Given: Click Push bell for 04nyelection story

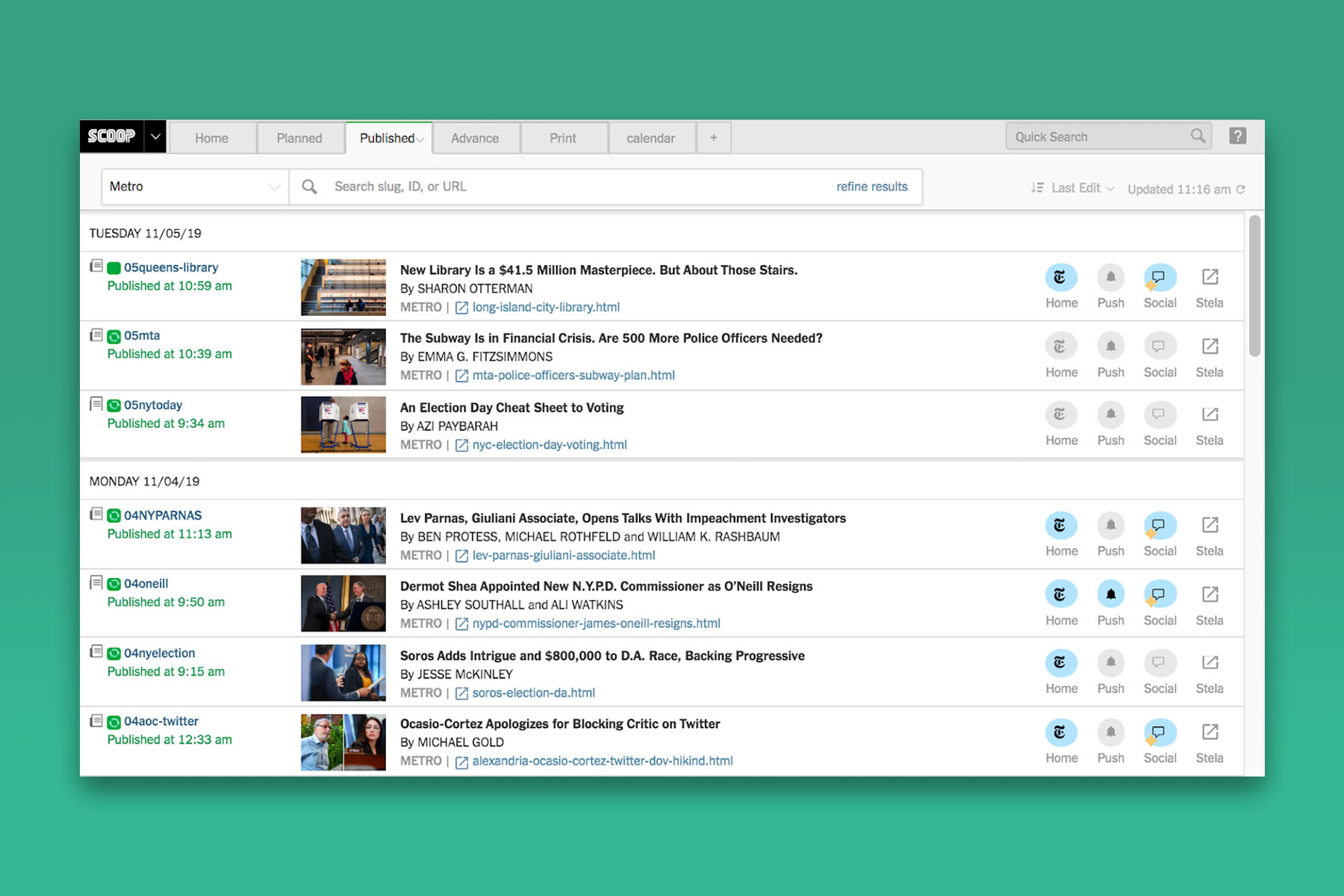Looking at the screenshot, I should tap(1110, 663).
